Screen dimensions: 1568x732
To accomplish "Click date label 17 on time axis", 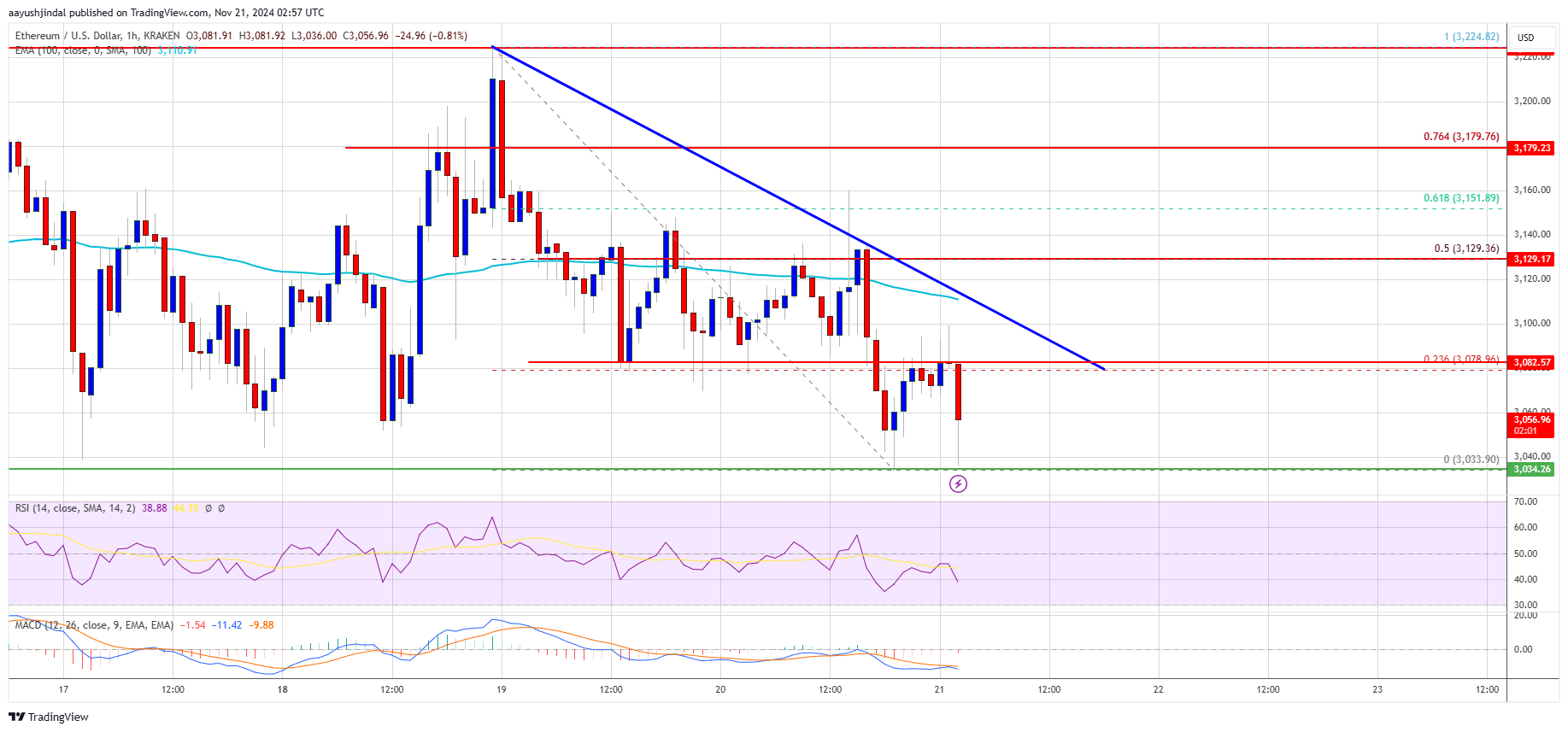I will 63,689.
